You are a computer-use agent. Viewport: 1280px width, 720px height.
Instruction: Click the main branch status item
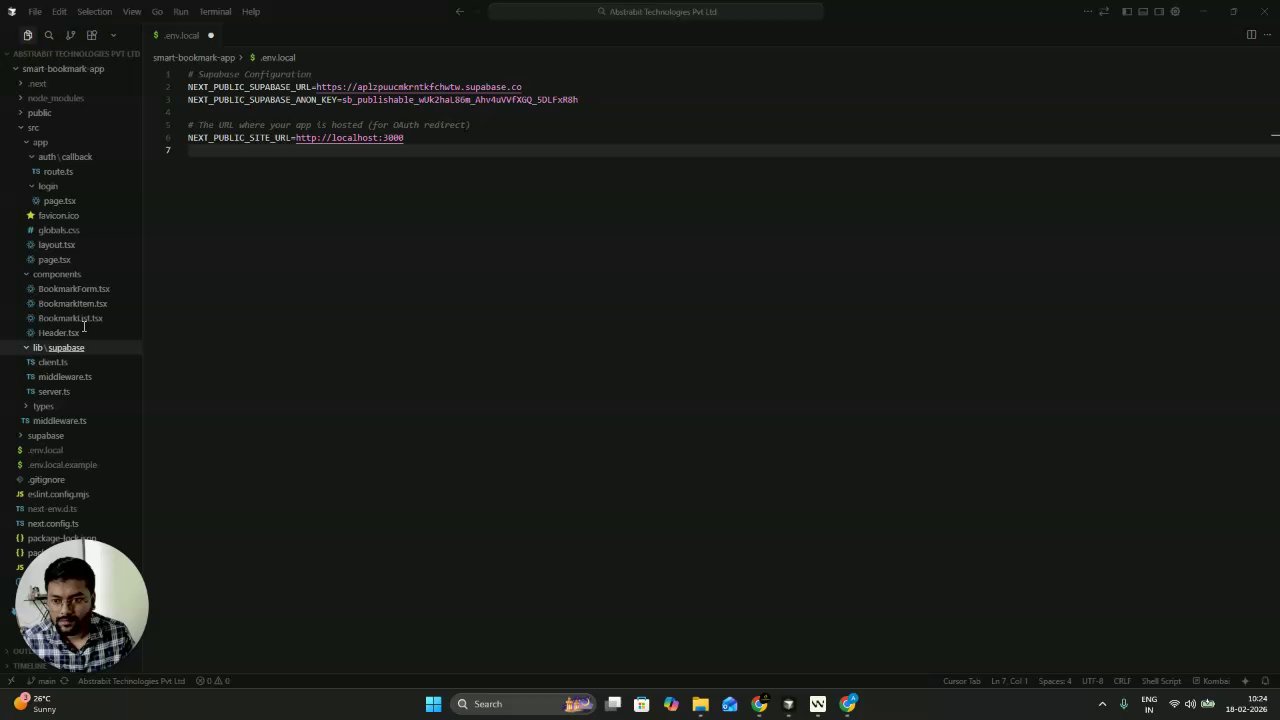pyautogui.click(x=41, y=681)
